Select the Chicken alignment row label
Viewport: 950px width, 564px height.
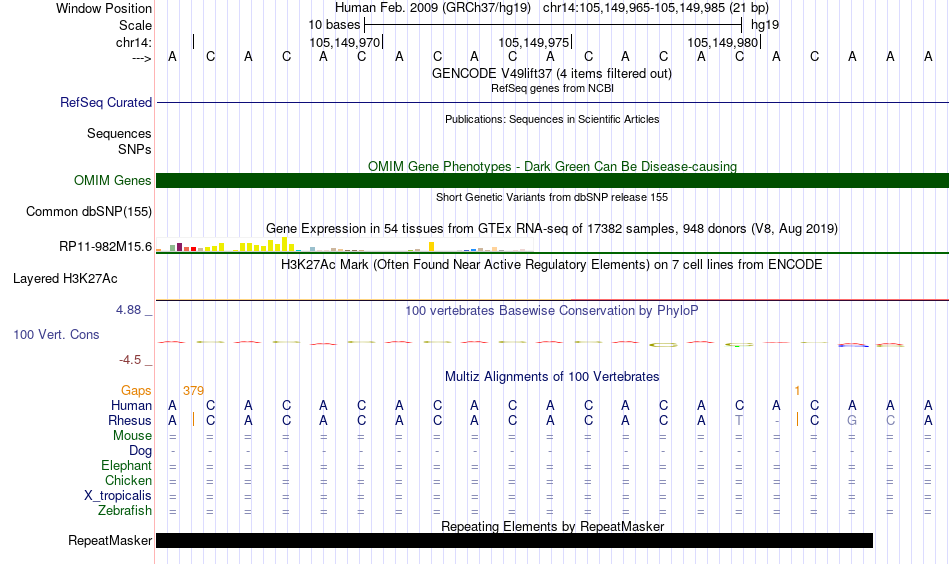[x=128, y=480]
